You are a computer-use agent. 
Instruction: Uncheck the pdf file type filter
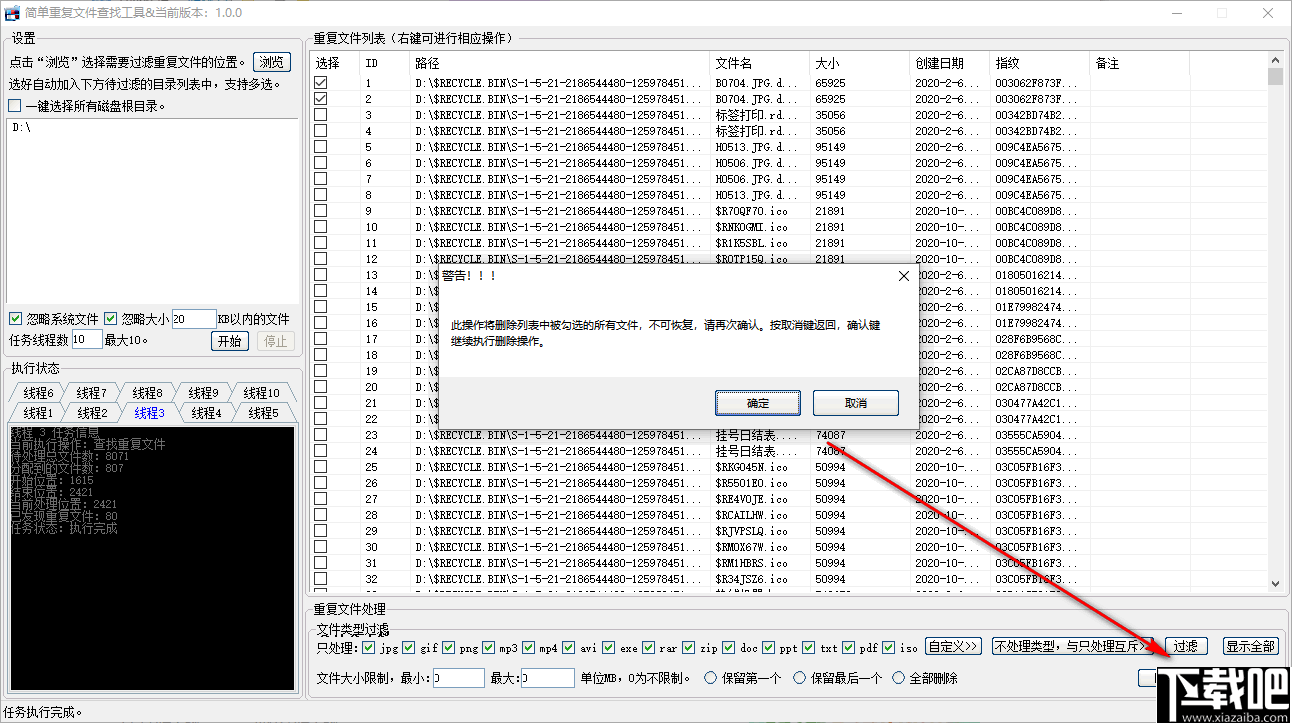(x=849, y=647)
